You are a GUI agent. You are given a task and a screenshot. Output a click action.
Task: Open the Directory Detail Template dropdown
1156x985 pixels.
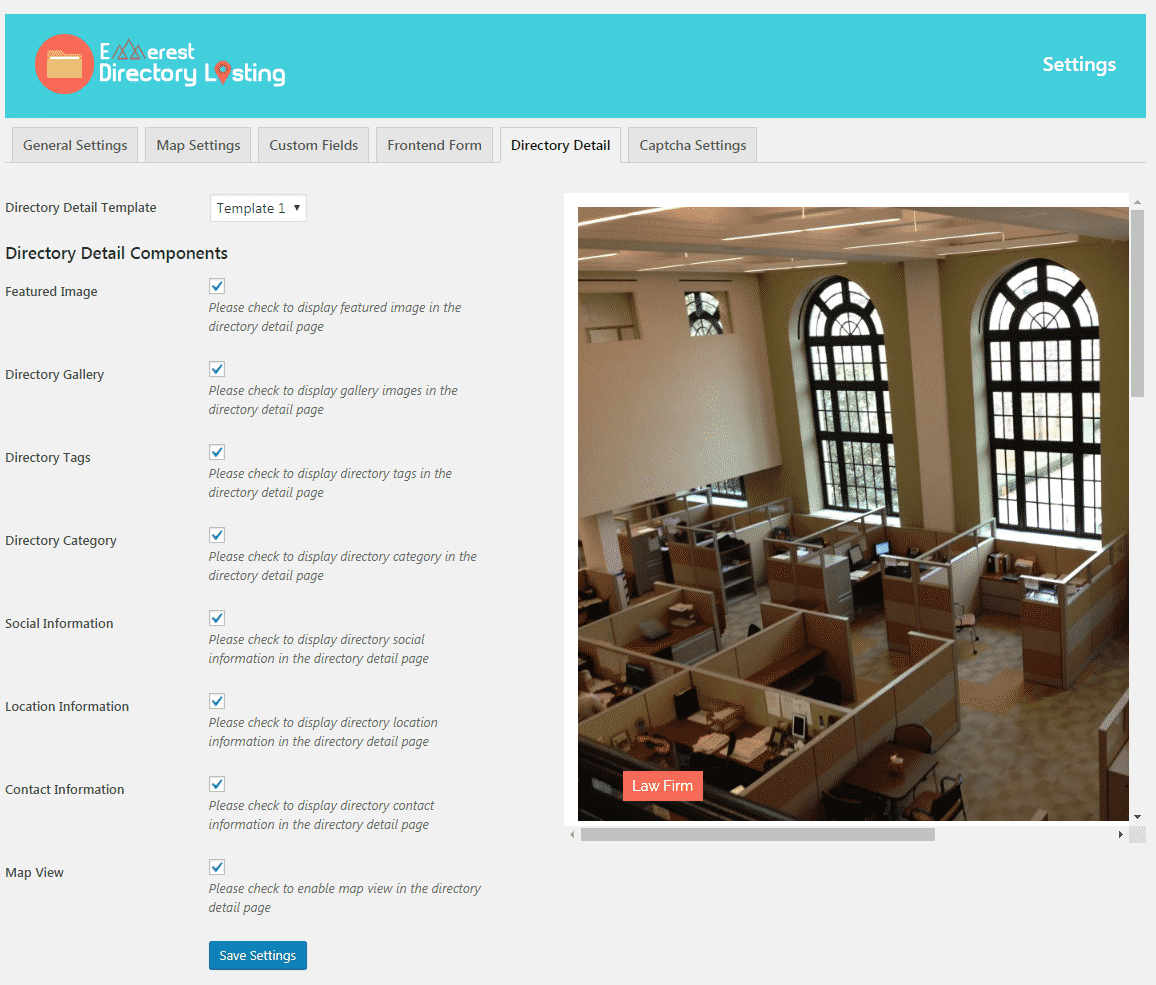258,208
